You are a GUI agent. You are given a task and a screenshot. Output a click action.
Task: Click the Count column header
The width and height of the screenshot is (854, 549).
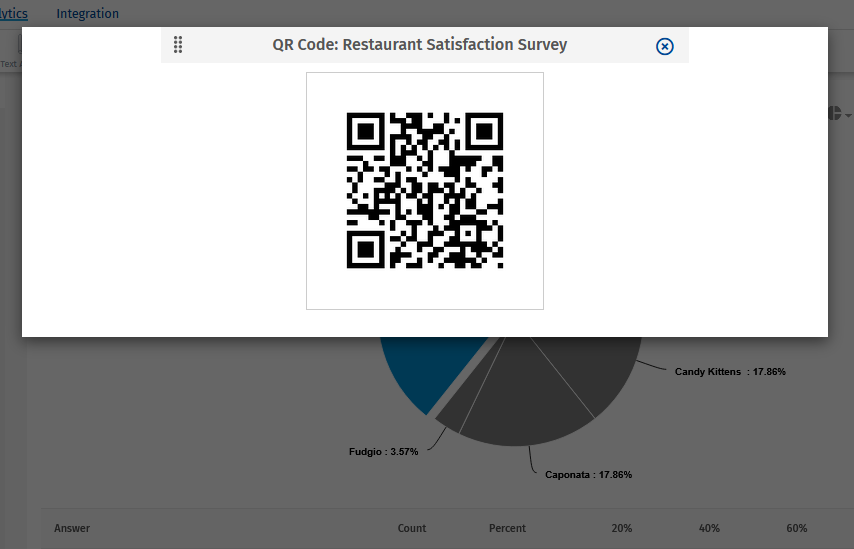(412, 528)
